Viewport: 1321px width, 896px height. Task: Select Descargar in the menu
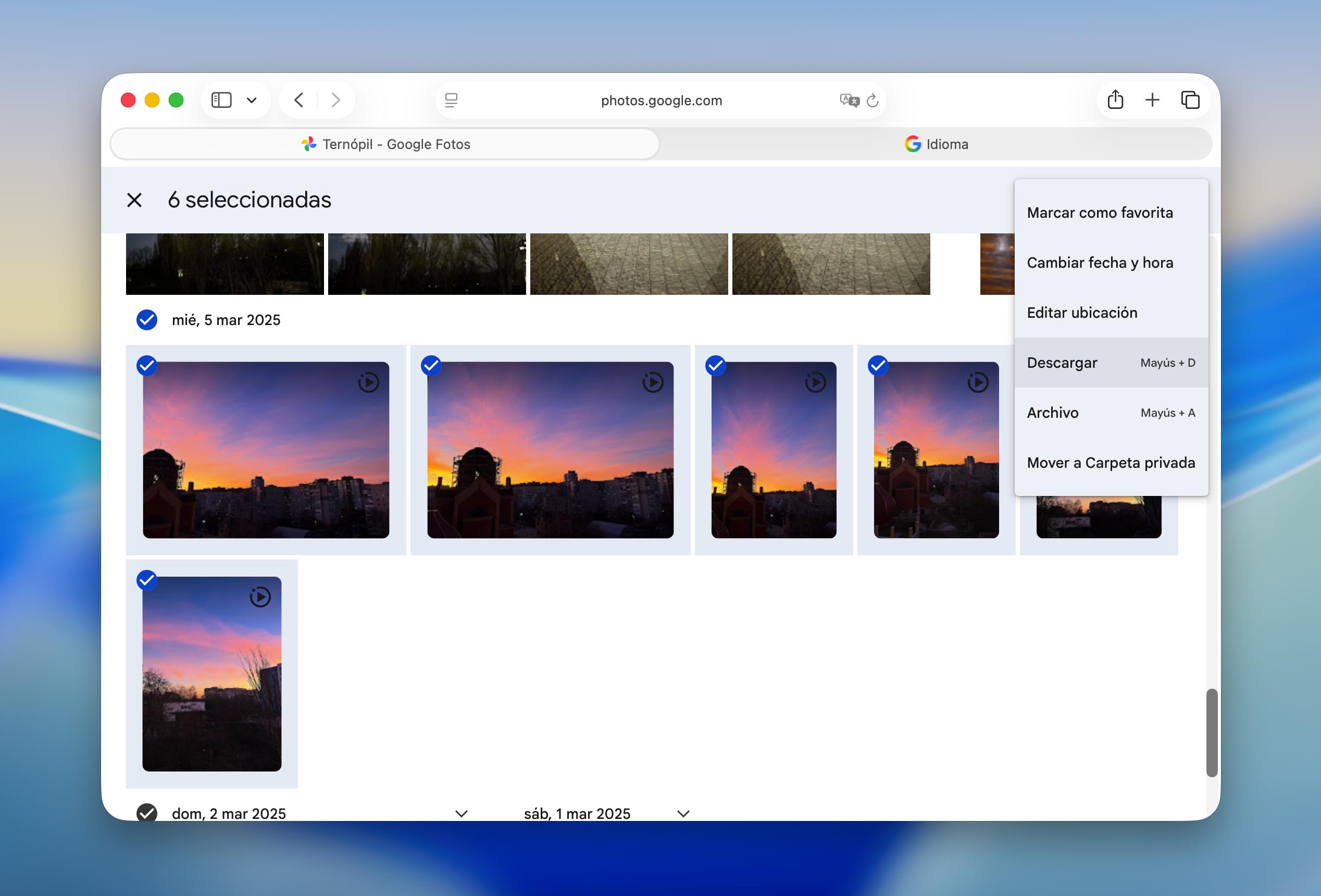pyautogui.click(x=1111, y=363)
